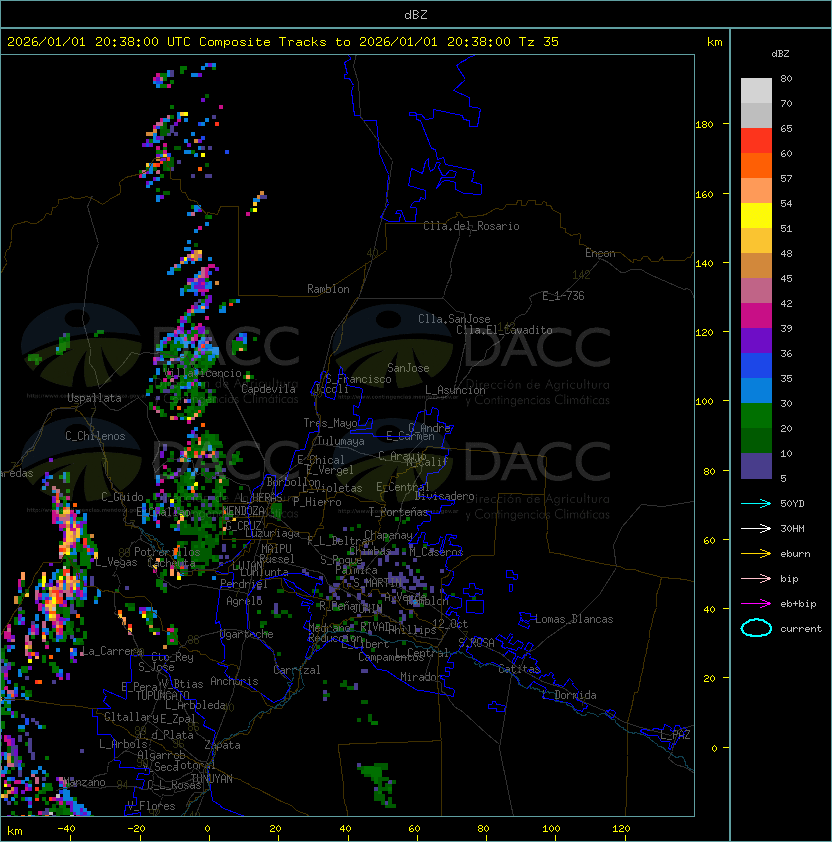
Task: Click the green echo cluster south of Mirador
Action: point(380,784)
